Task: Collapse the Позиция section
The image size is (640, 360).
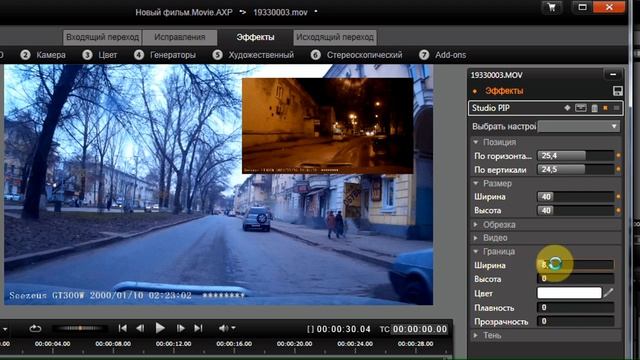Action: pyautogui.click(x=476, y=142)
